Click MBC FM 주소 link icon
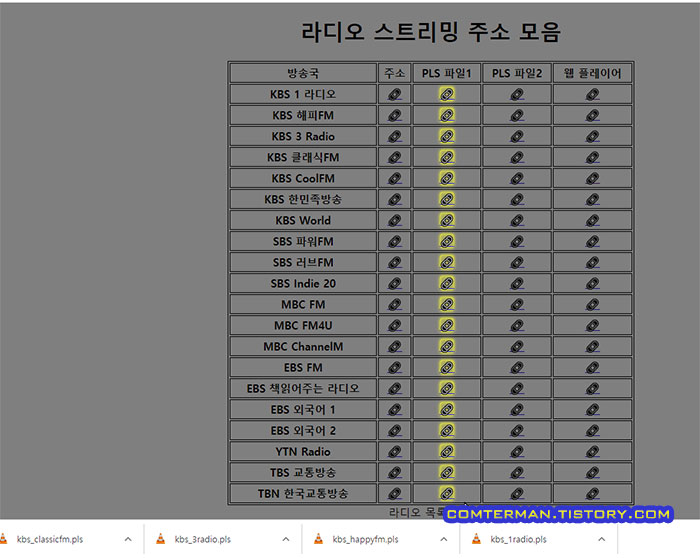This screenshot has height=558, width=700. point(395,305)
